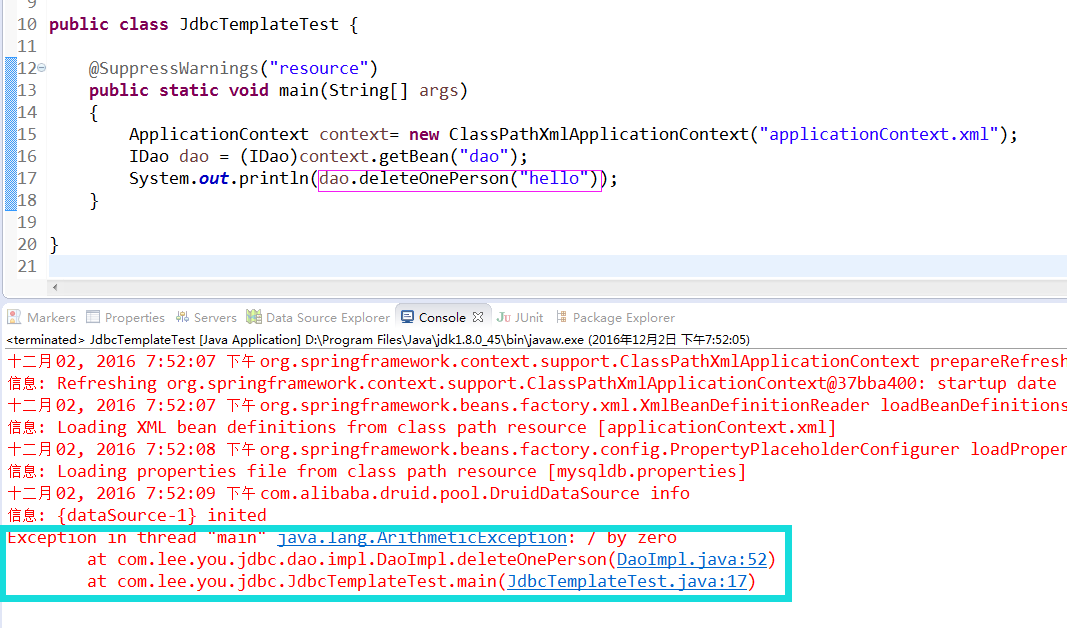Click the Markers view icon
Screen dimensions: 1067x628
tap(14, 317)
